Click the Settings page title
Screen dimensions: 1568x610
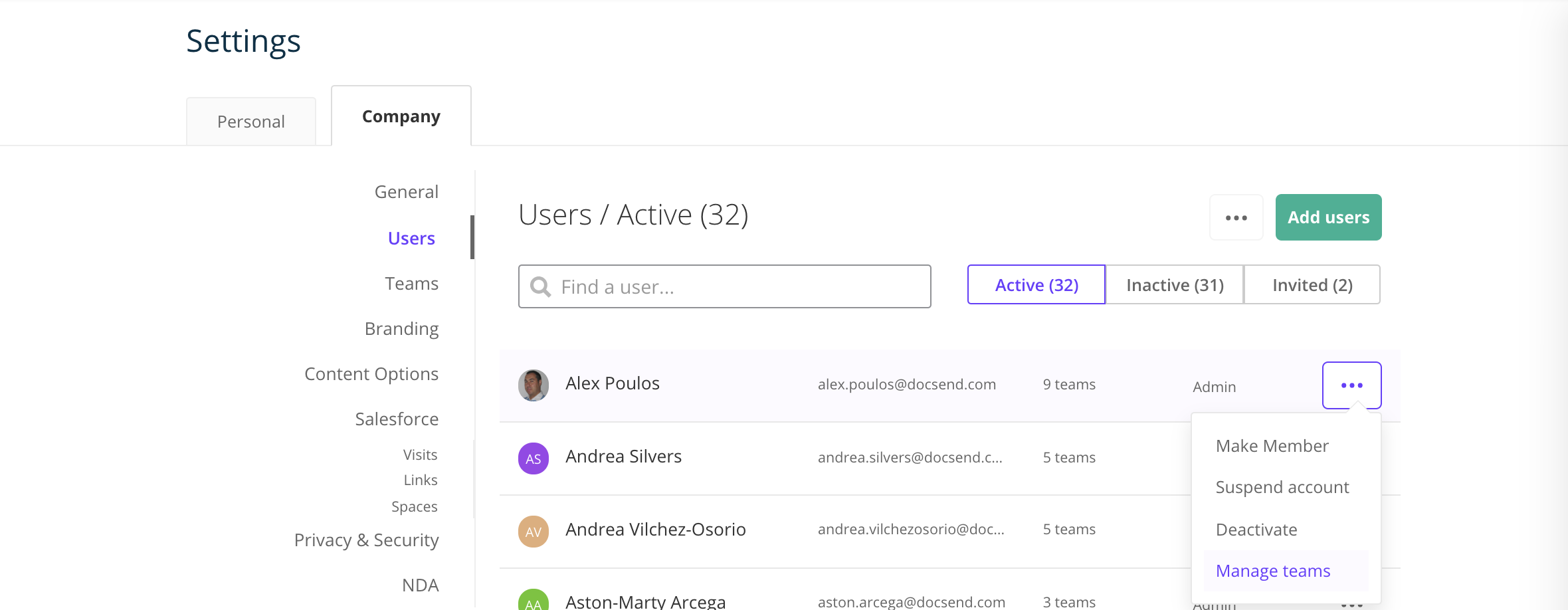244,41
